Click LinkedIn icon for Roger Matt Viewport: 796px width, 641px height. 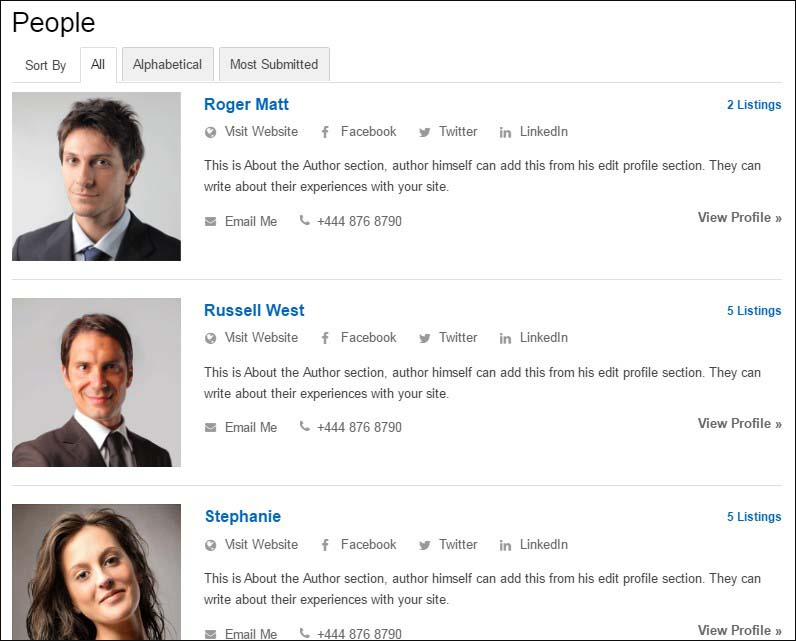tap(505, 132)
